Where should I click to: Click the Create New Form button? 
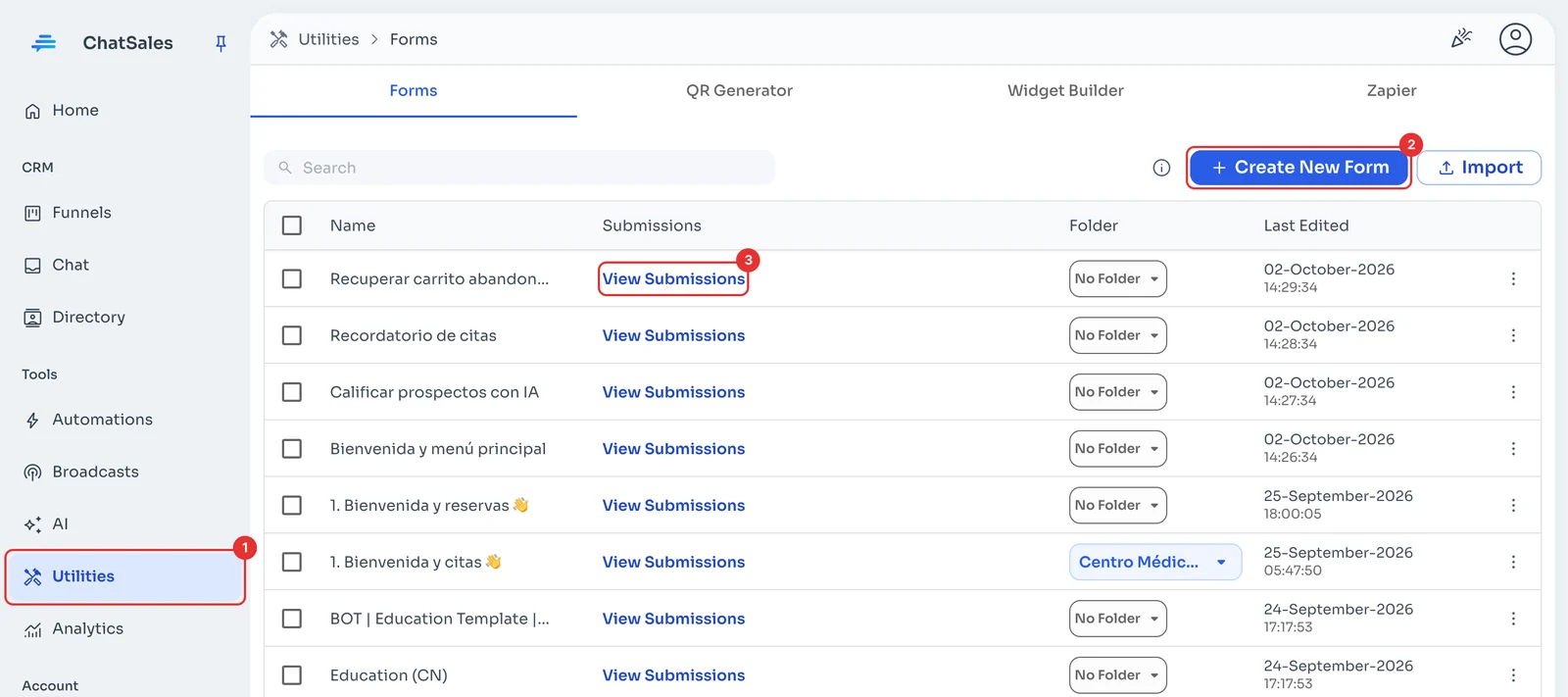click(1299, 168)
